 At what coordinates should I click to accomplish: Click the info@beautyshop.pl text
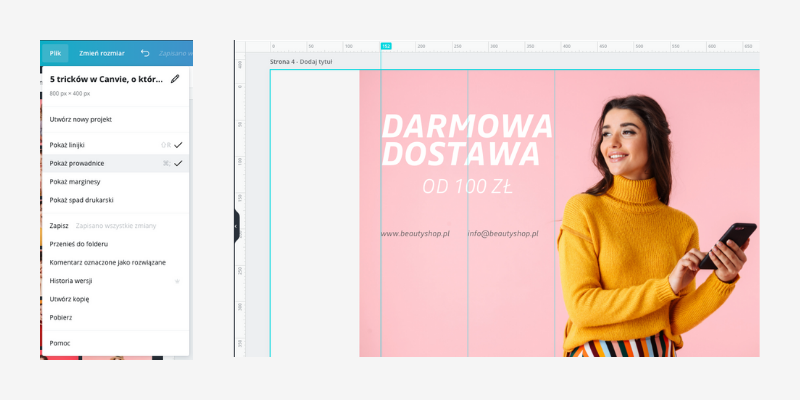click(x=503, y=234)
